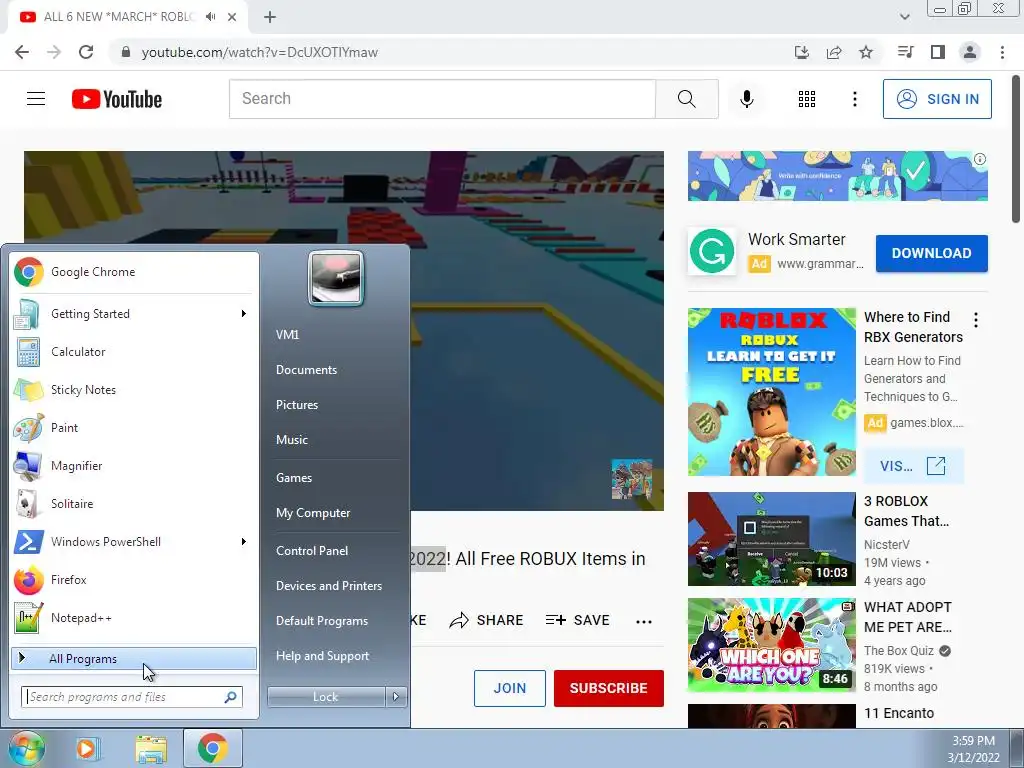
Task: Open VM1 user folder
Action: pyautogui.click(x=287, y=334)
